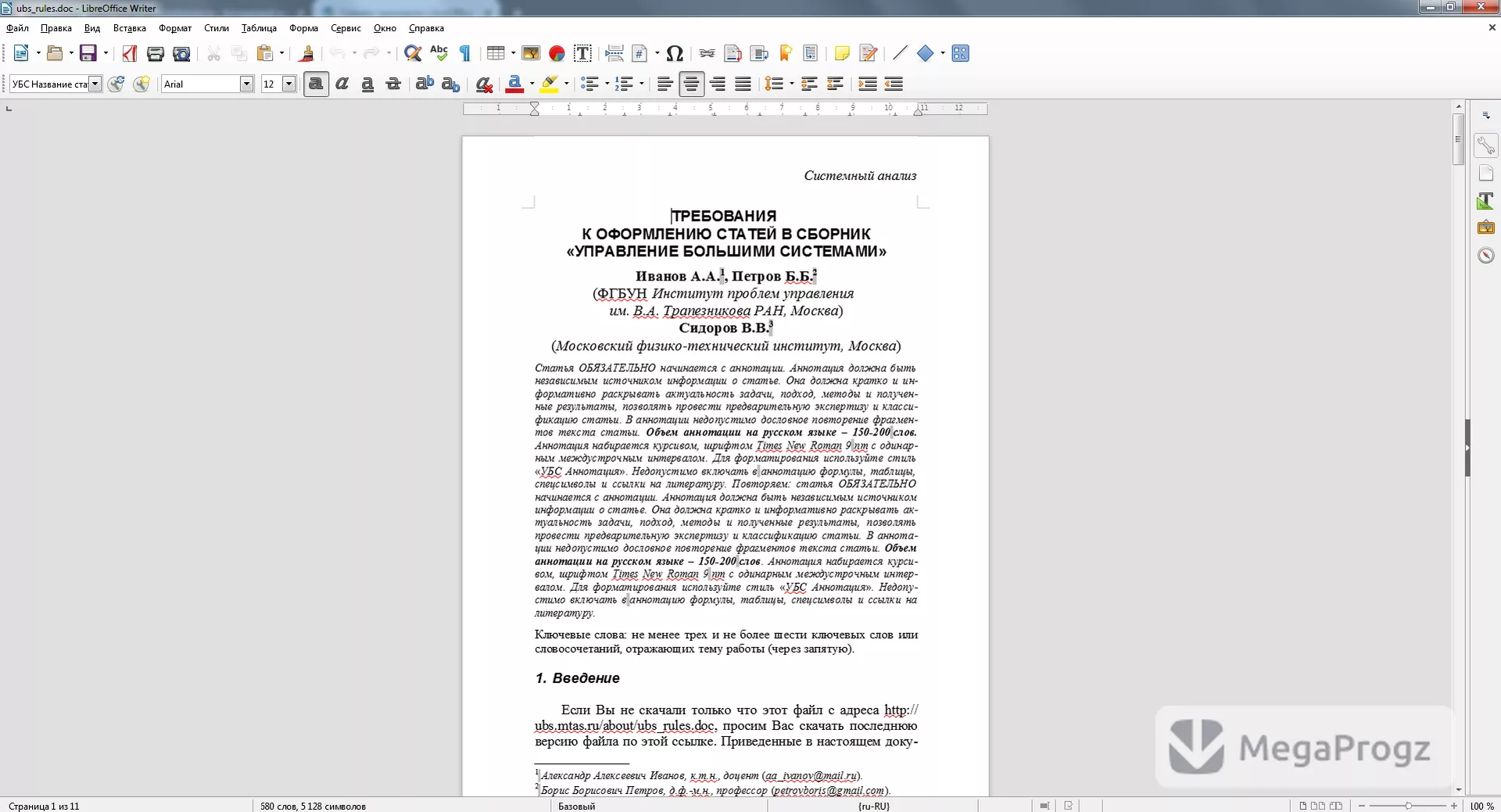This screenshot has height=812, width=1501.
Task: Insert a hyperlink
Action: pyautogui.click(x=708, y=53)
